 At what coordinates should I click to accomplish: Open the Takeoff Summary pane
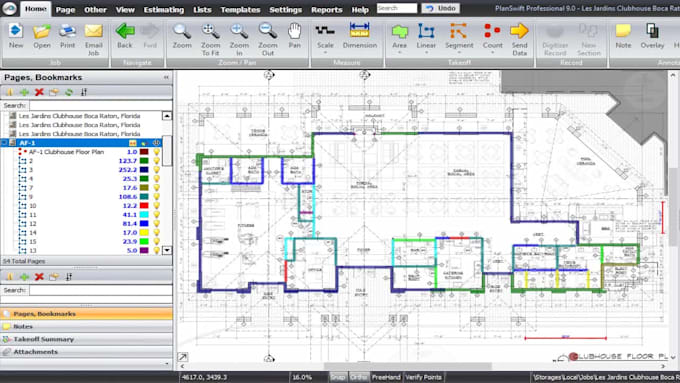86,339
